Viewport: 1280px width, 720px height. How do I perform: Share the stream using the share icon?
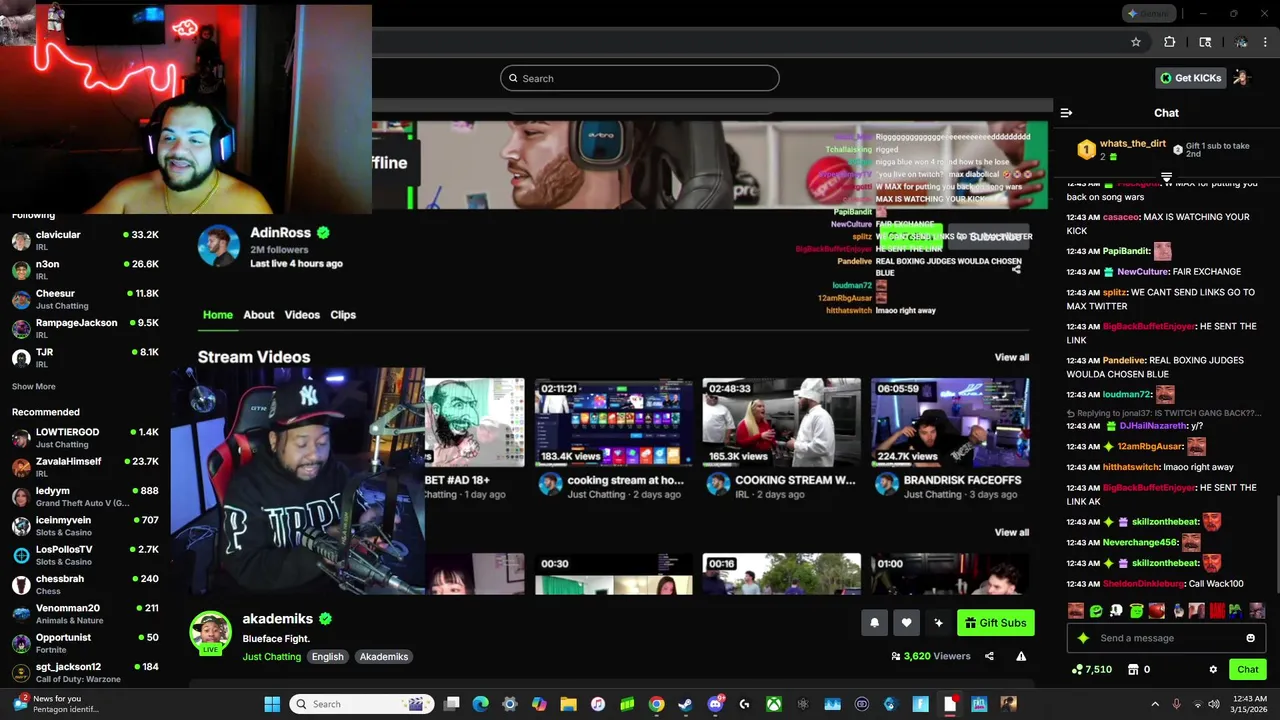(989, 656)
